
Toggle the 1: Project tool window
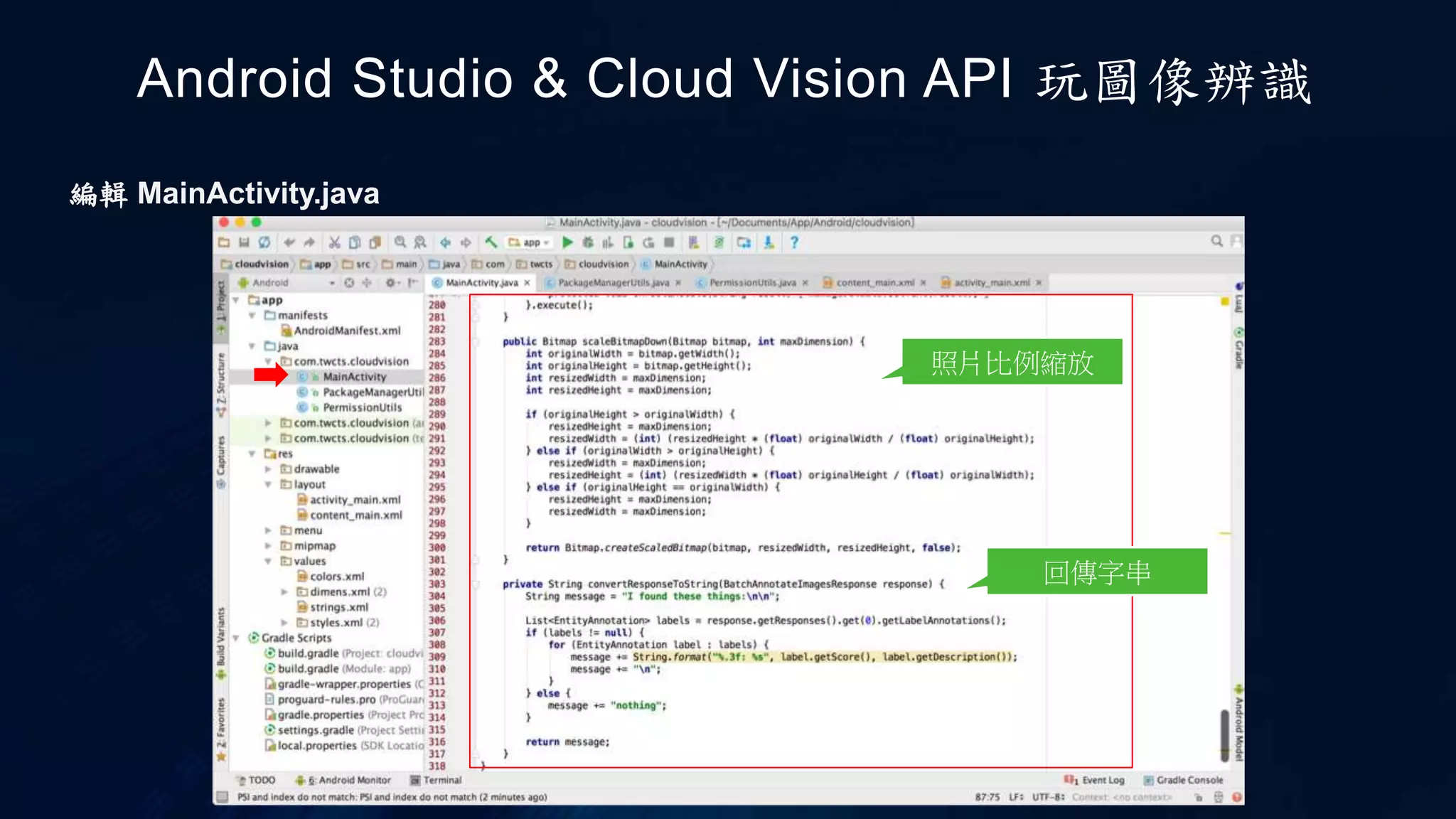click(x=221, y=307)
